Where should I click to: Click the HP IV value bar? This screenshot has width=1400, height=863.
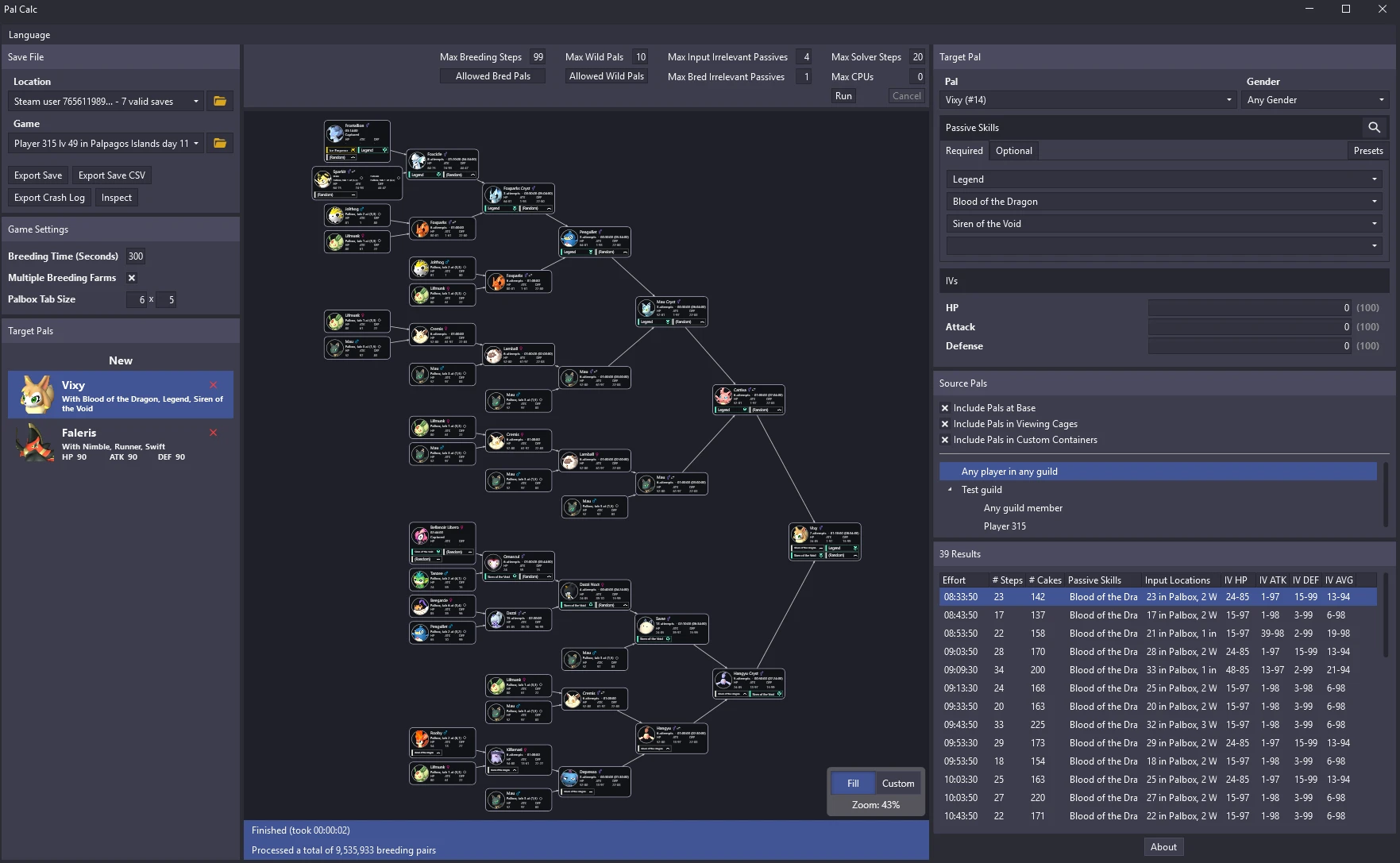click(1250, 308)
